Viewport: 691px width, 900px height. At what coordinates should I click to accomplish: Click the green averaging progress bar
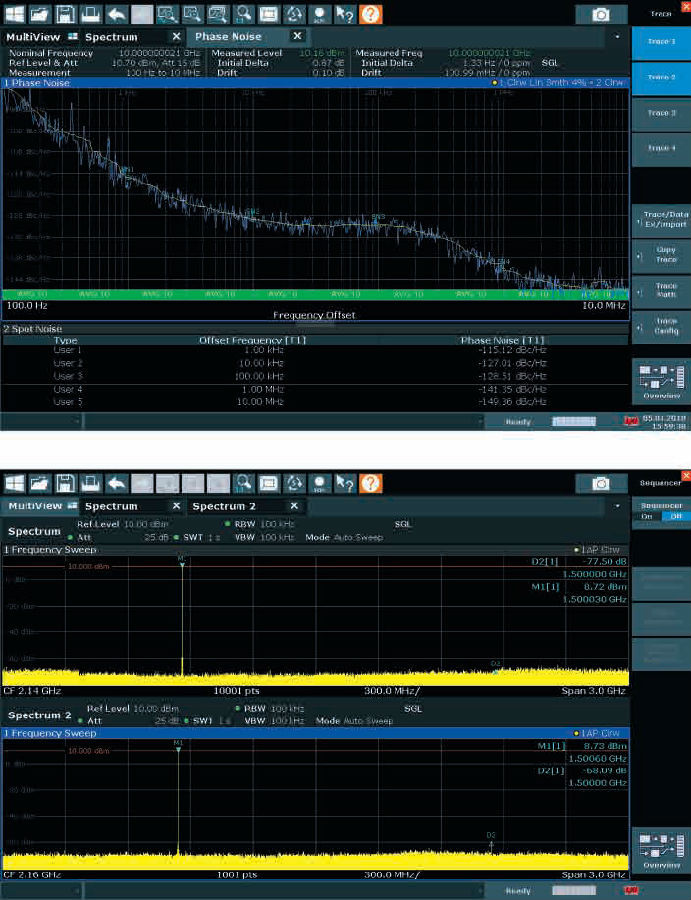[316, 294]
